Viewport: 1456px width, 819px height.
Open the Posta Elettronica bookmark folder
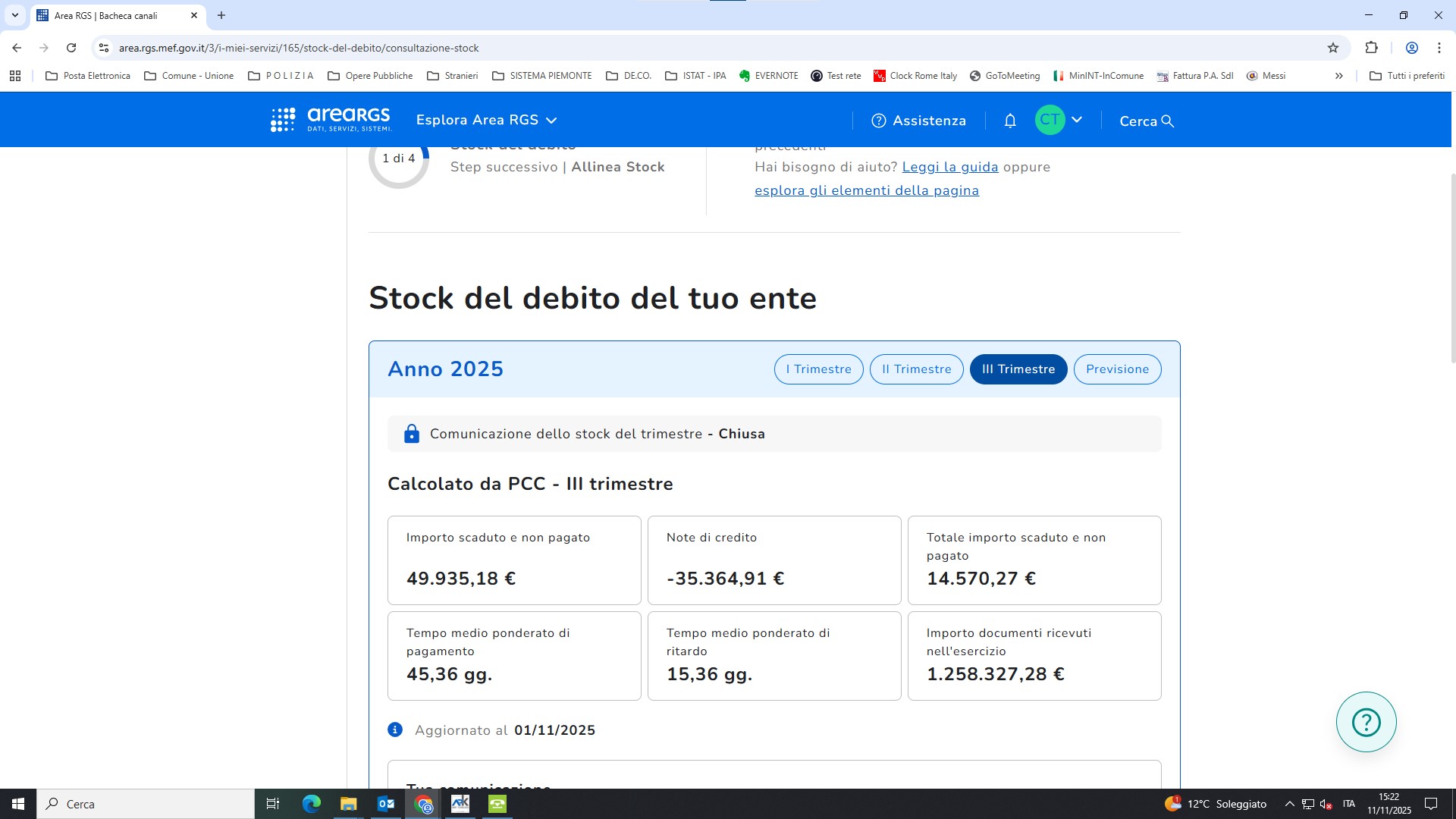(88, 76)
